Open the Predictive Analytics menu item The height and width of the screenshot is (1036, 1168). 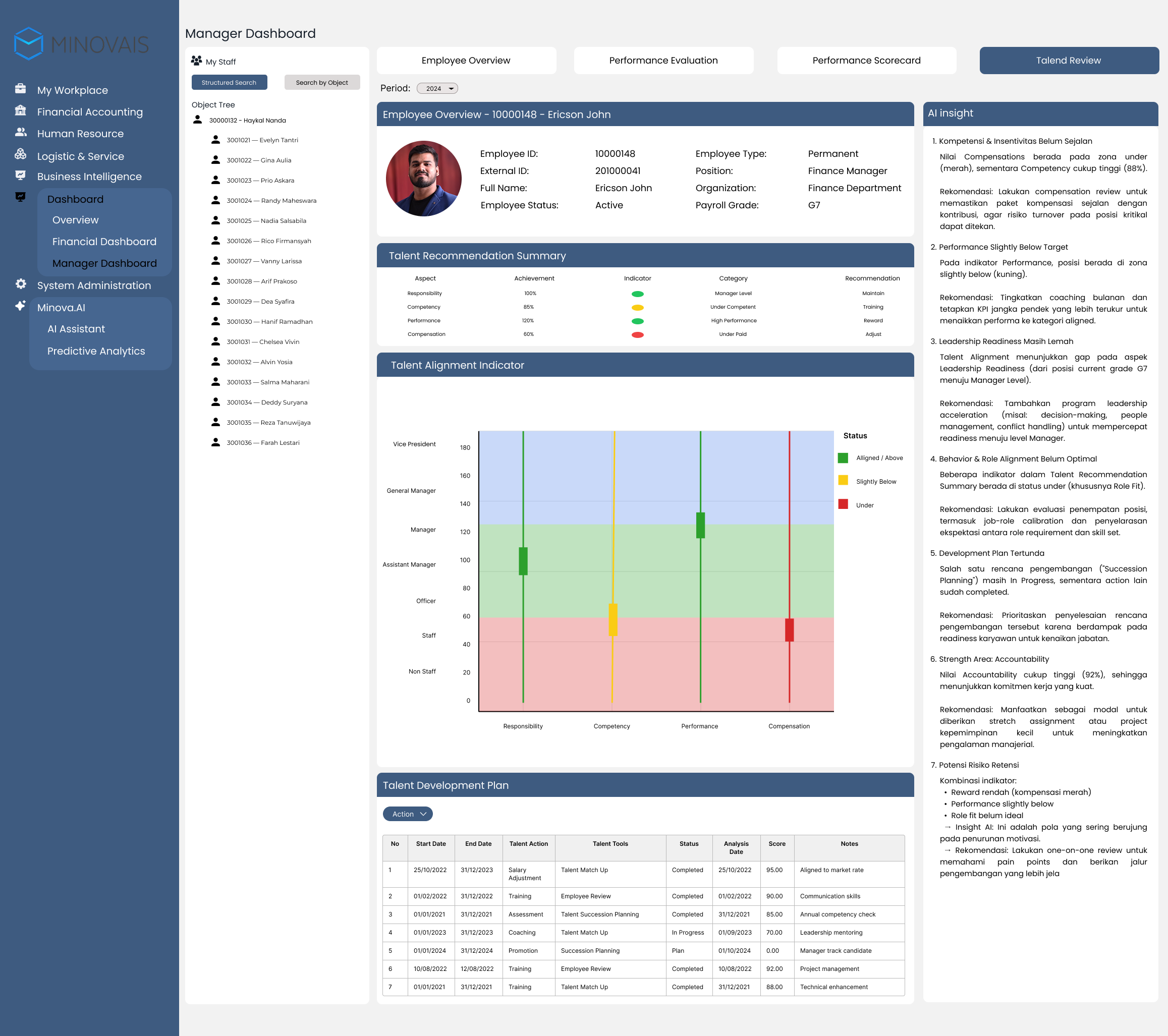click(96, 351)
